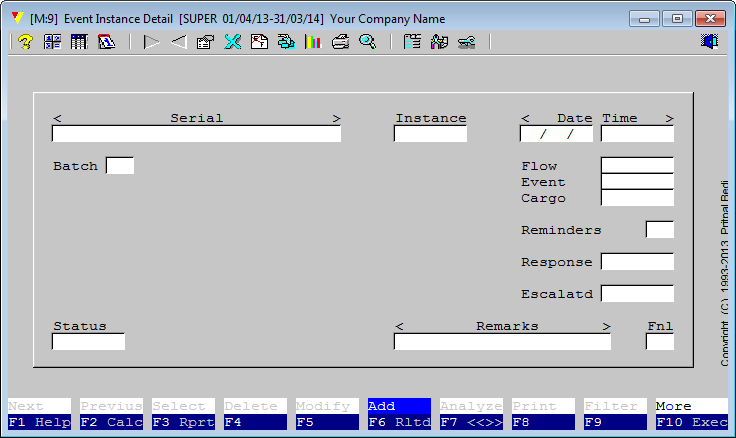Click the Fnl input box

pos(660,342)
